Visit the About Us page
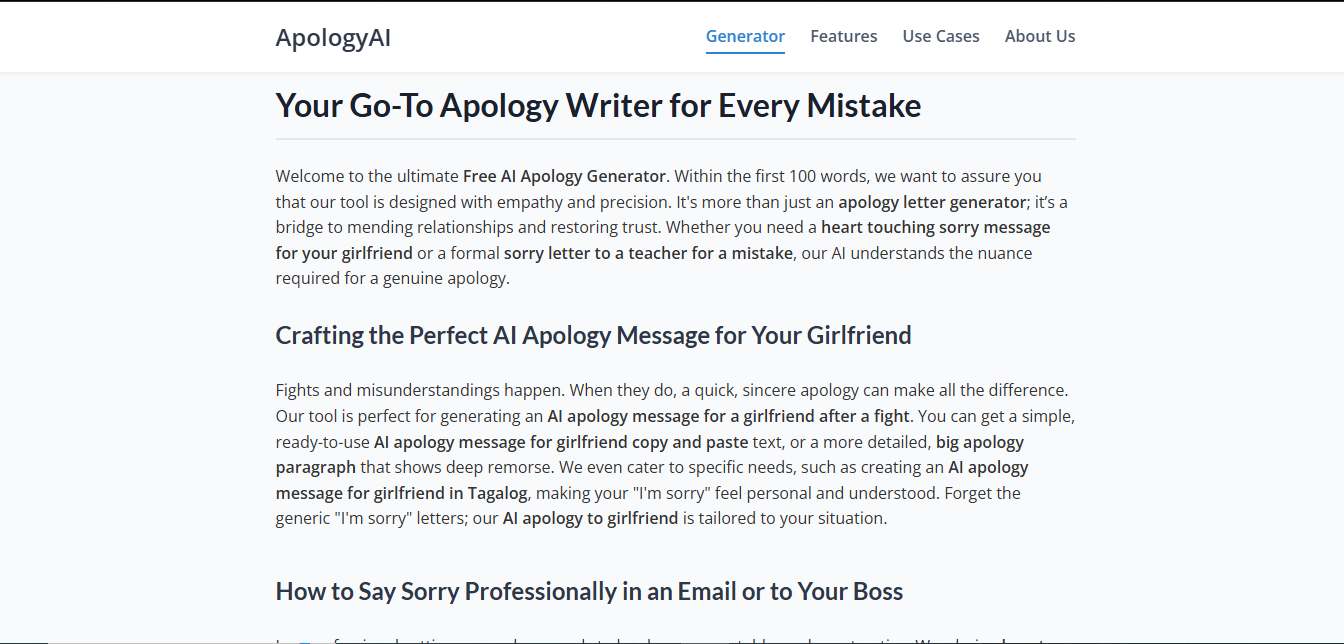Viewport: 1344px width, 644px height. point(1040,36)
